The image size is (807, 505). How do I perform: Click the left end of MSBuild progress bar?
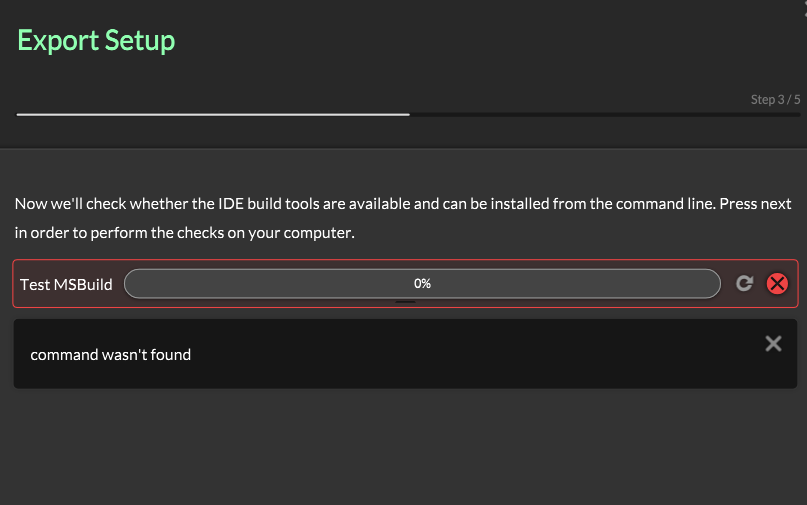pos(135,284)
